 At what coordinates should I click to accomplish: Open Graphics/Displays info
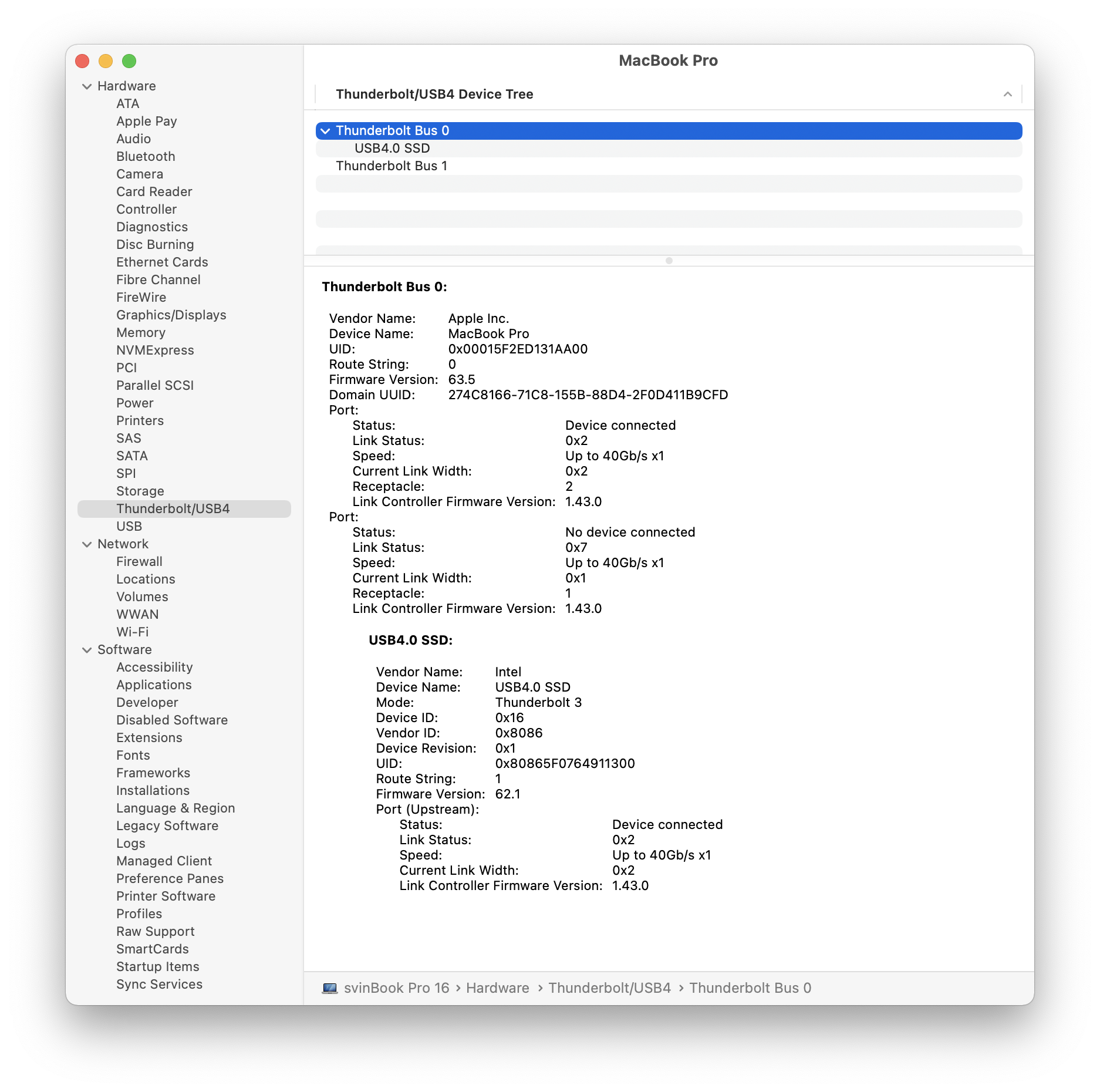point(171,315)
